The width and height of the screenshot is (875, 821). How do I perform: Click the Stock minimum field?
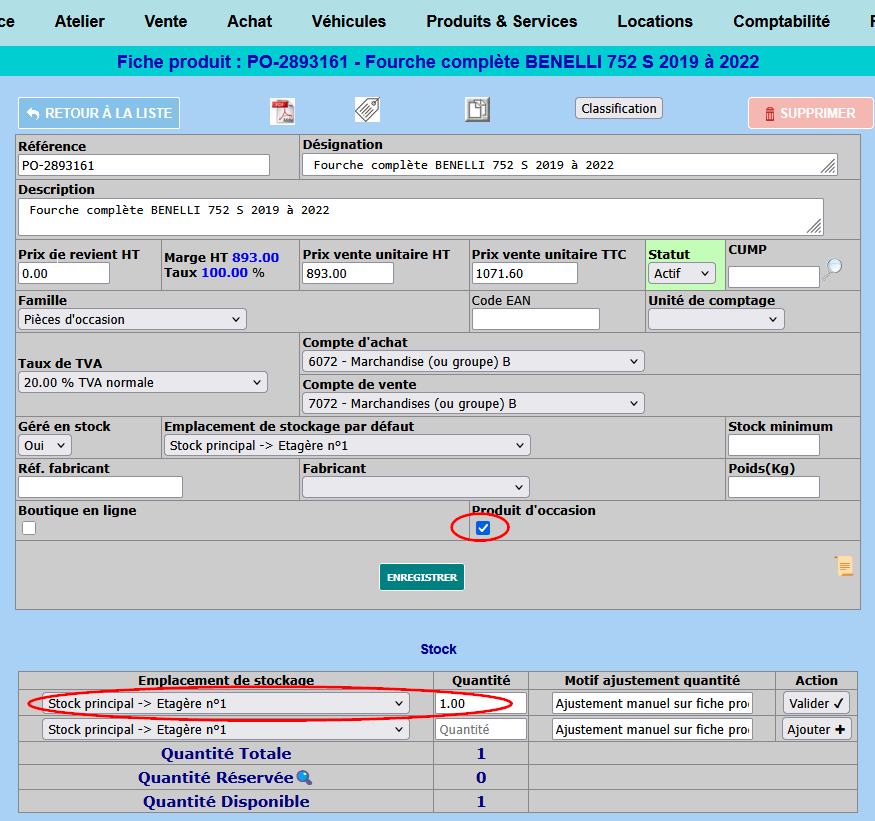pos(773,445)
